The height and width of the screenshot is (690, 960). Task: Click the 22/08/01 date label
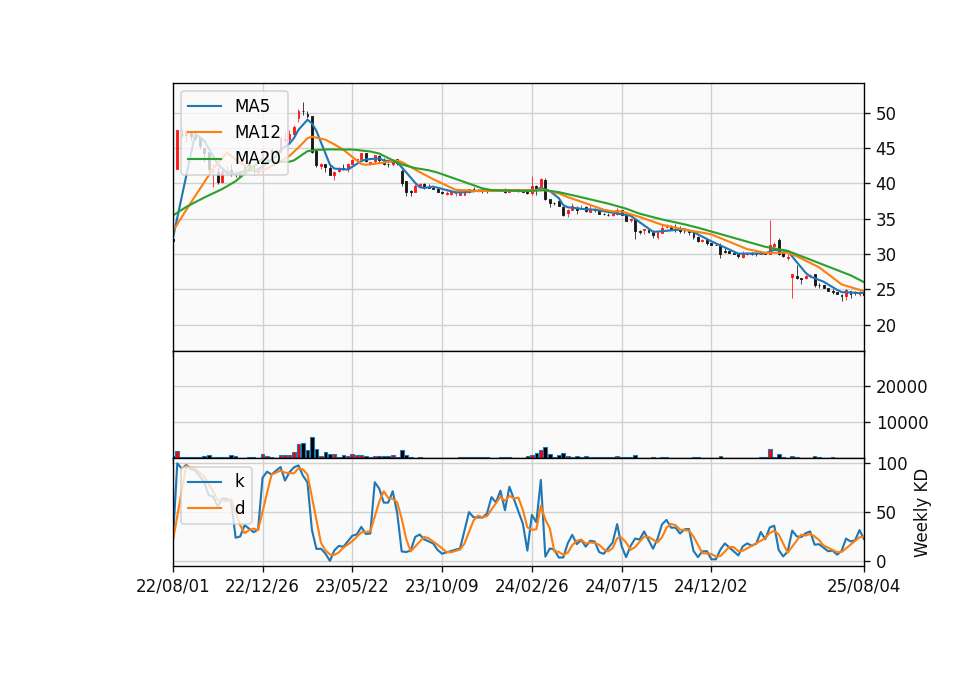coord(172,586)
